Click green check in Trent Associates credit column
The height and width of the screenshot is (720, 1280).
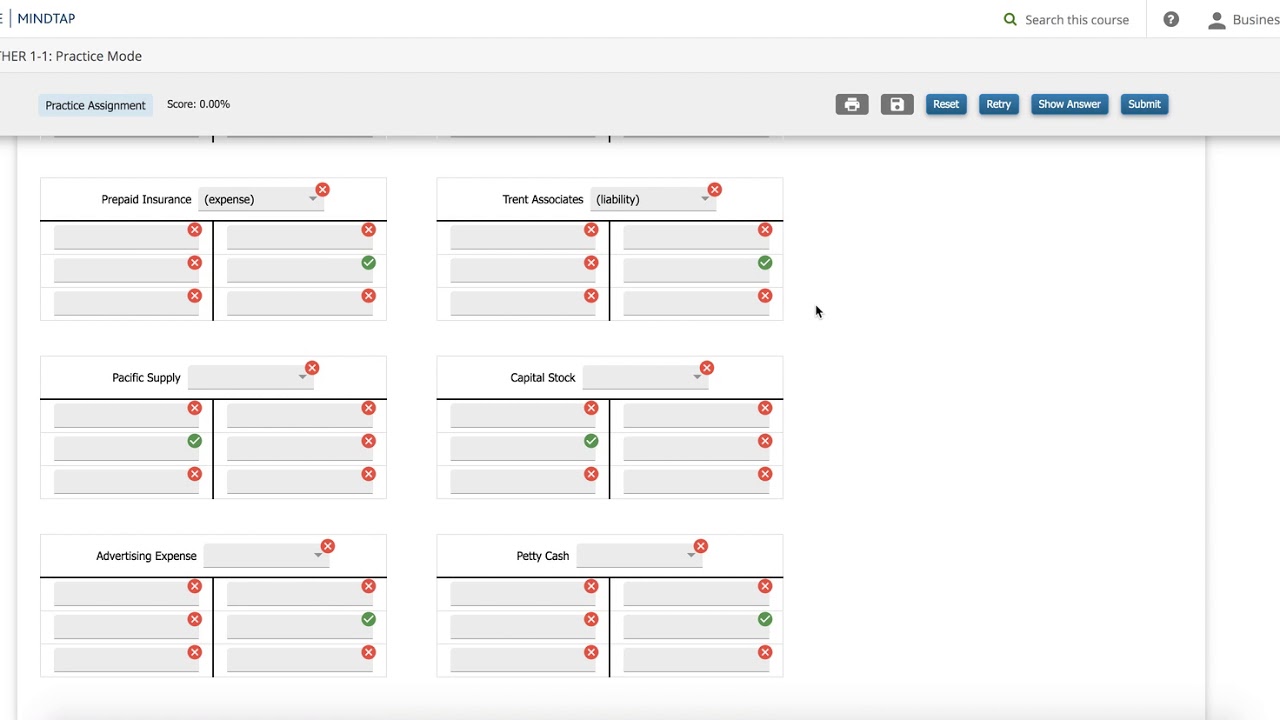pyautogui.click(x=765, y=263)
